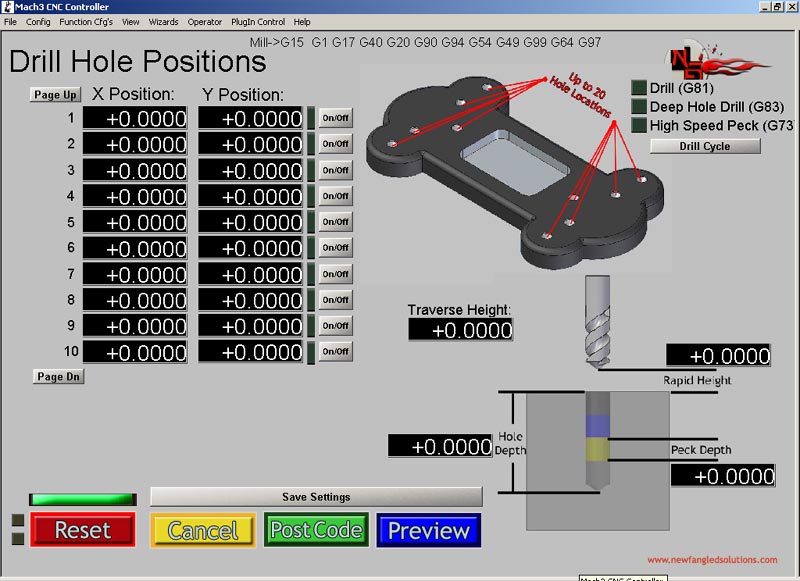The height and width of the screenshot is (581, 800).
Task: Click the green Post Code button
Action: point(316,530)
